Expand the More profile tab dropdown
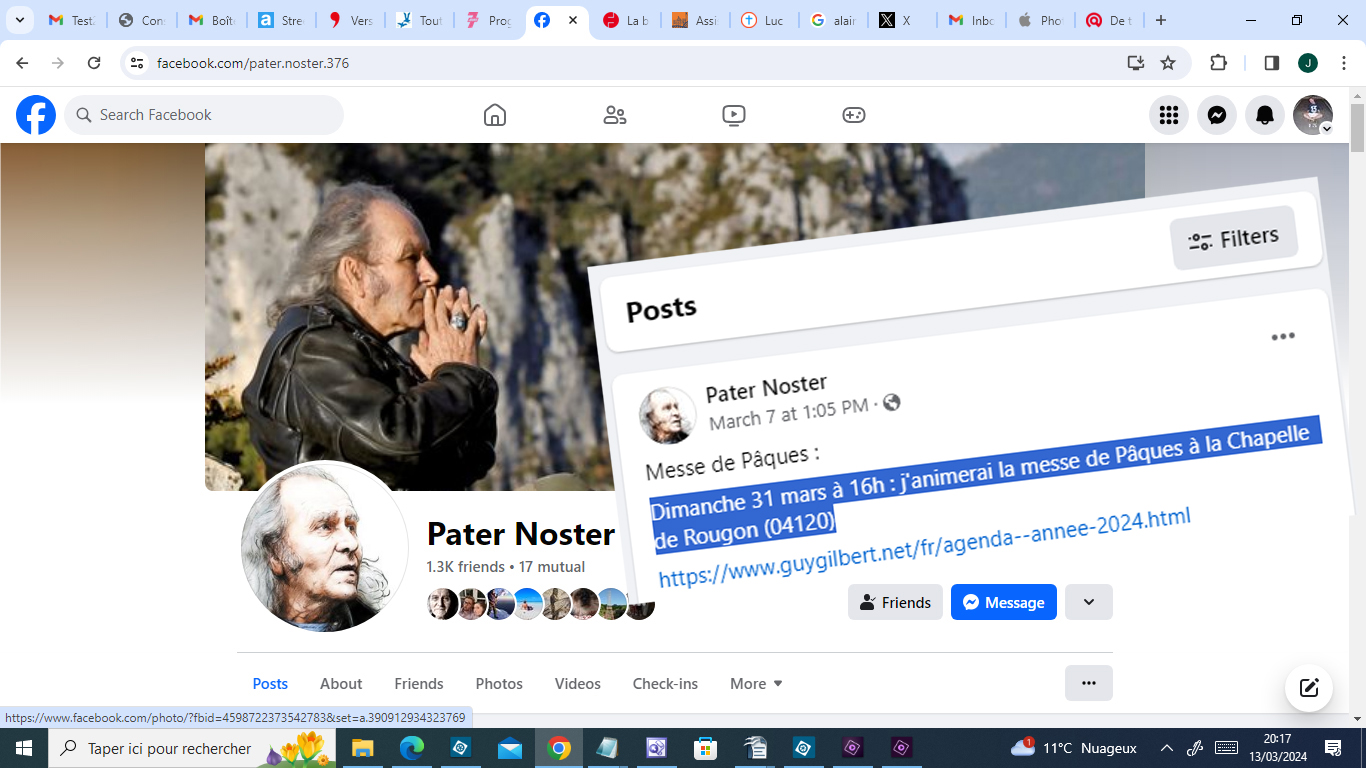The width and height of the screenshot is (1366, 768). [x=756, y=684]
